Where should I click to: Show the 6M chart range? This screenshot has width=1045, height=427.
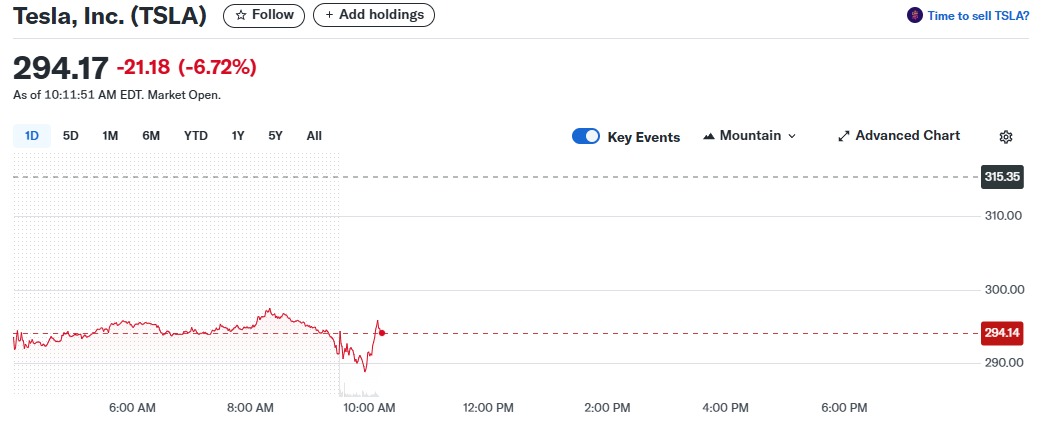[151, 136]
